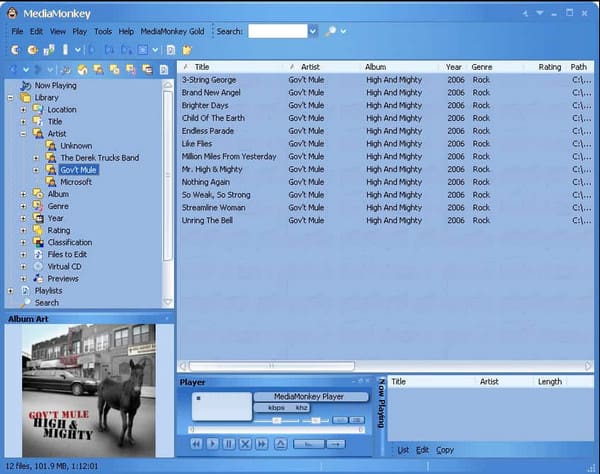The image size is (600, 474).
Task: Collapse the Artist tree node
Action: pyautogui.click(x=23, y=134)
